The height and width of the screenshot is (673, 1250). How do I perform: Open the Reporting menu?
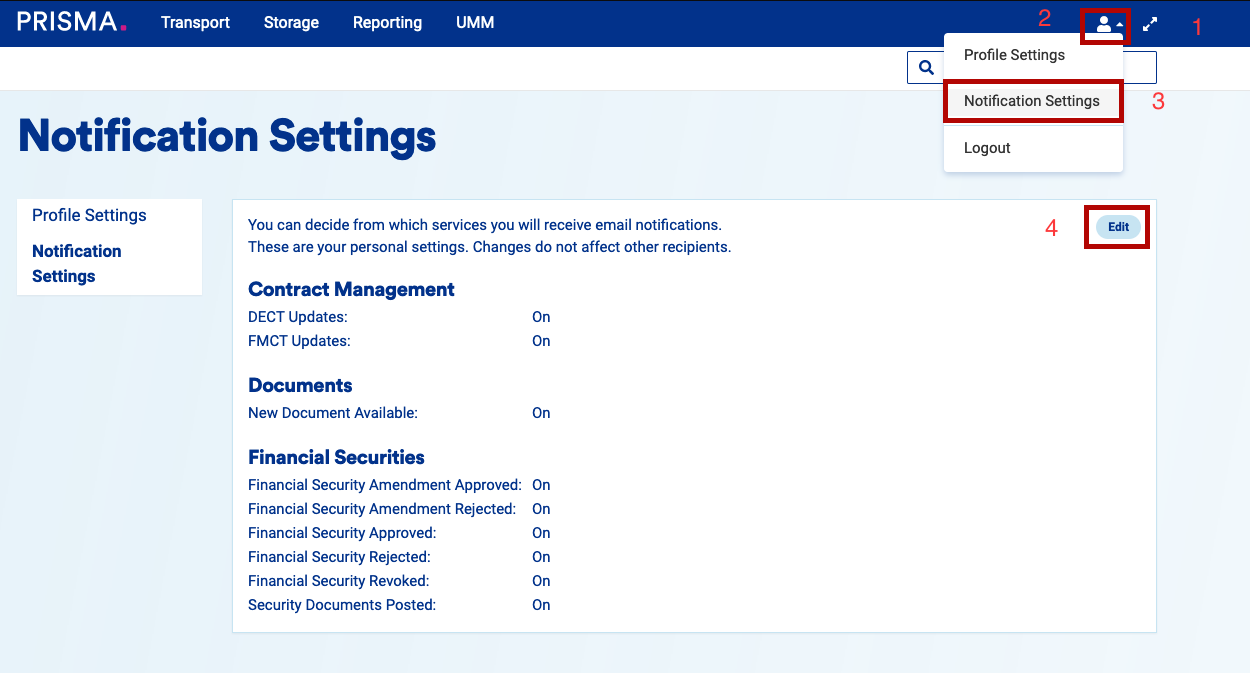[x=387, y=22]
